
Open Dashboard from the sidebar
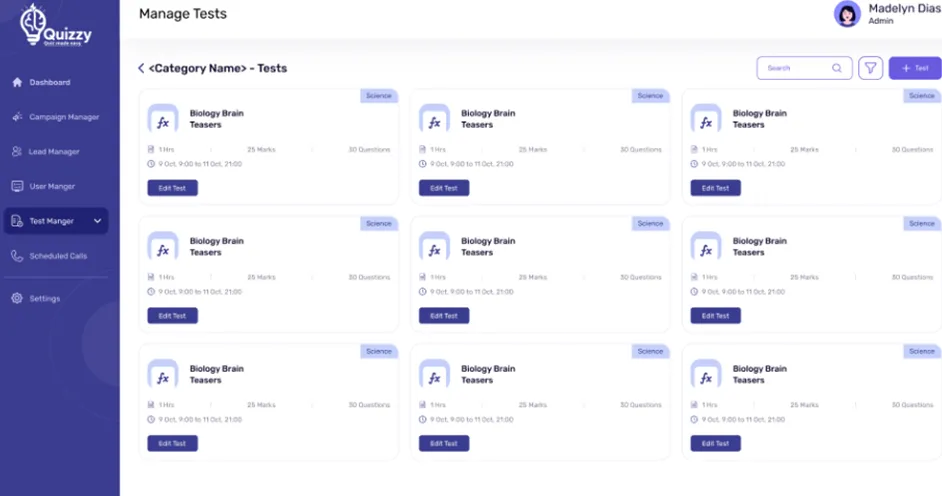point(50,82)
